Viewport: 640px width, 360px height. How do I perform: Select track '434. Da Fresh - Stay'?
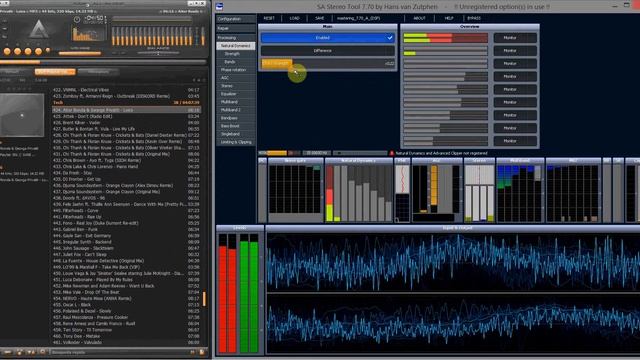pyautogui.click(x=126, y=173)
